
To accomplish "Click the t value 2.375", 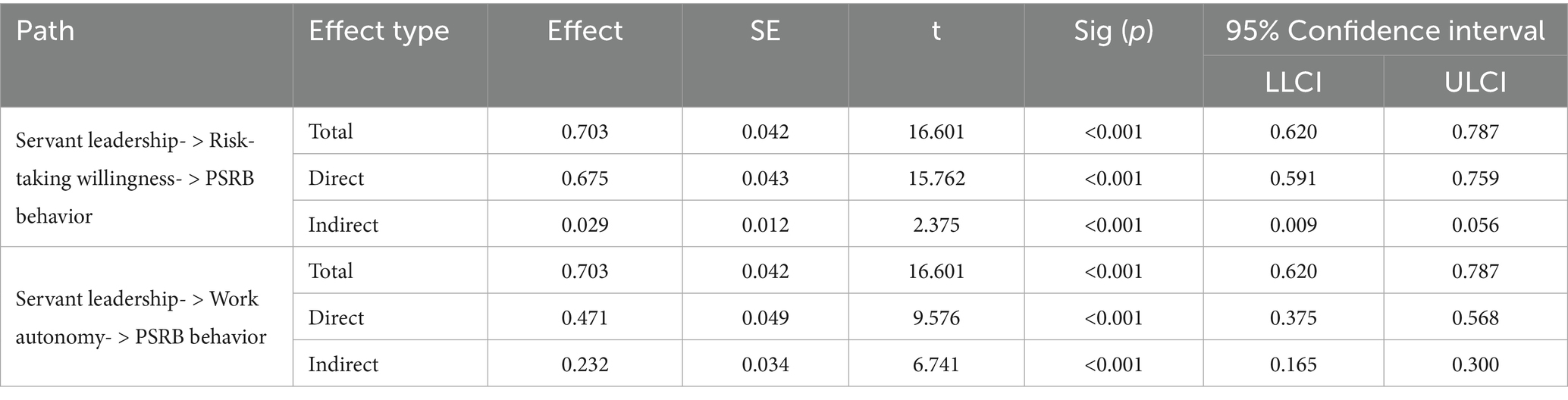I will click(936, 225).
